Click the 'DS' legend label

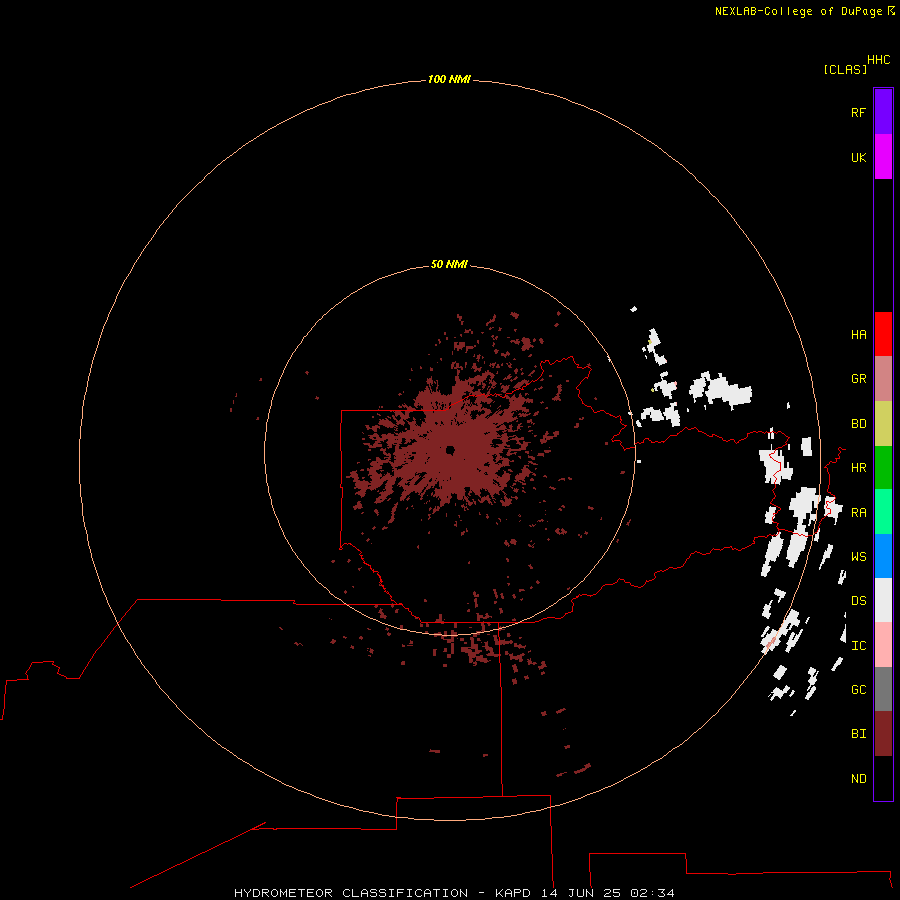(858, 601)
